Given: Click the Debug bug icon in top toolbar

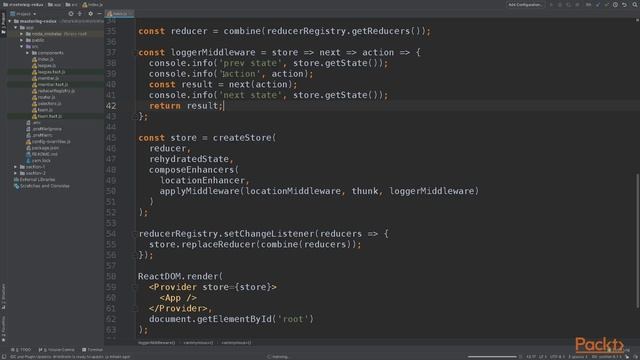Looking at the screenshot, I should (x=560, y=4).
